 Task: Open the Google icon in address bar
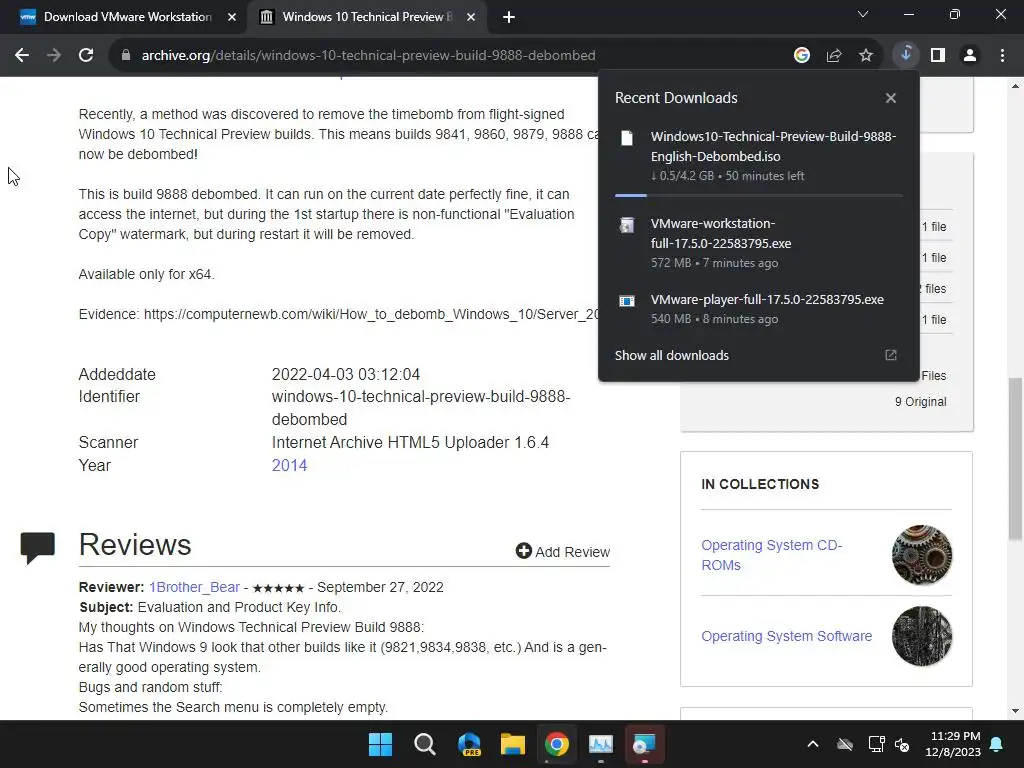801,56
